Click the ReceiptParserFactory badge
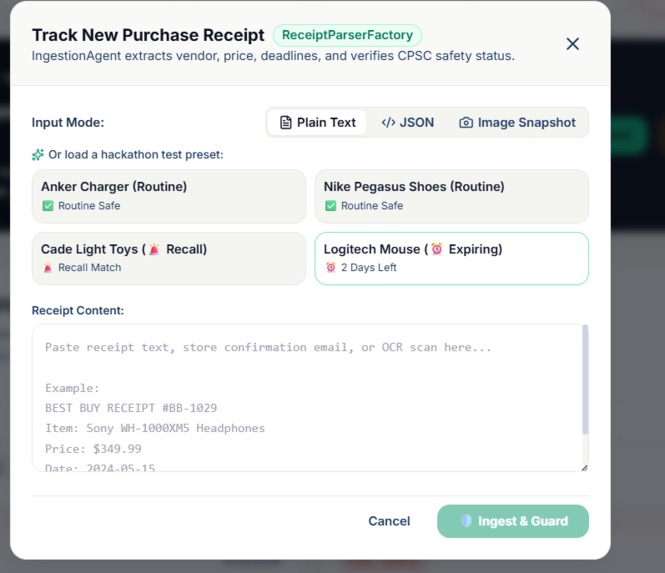665x573 pixels. click(x=347, y=35)
